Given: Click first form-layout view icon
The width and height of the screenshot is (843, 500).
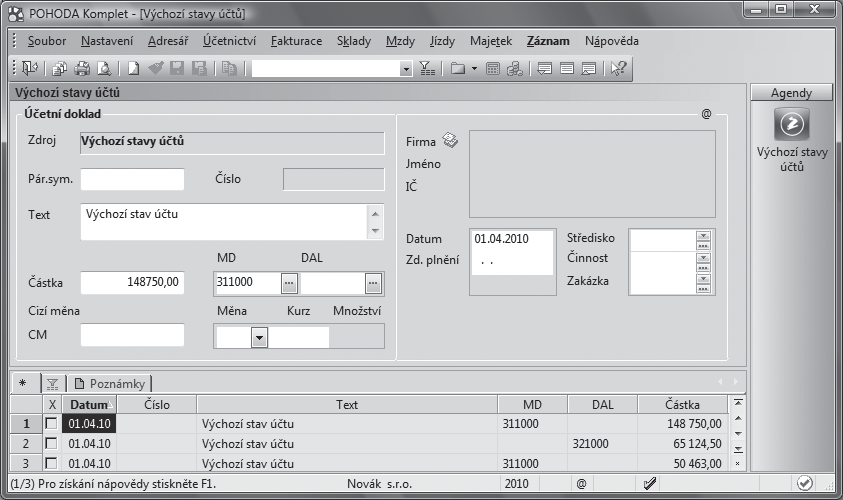Looking at the screenshot, I should coord(545,69).
